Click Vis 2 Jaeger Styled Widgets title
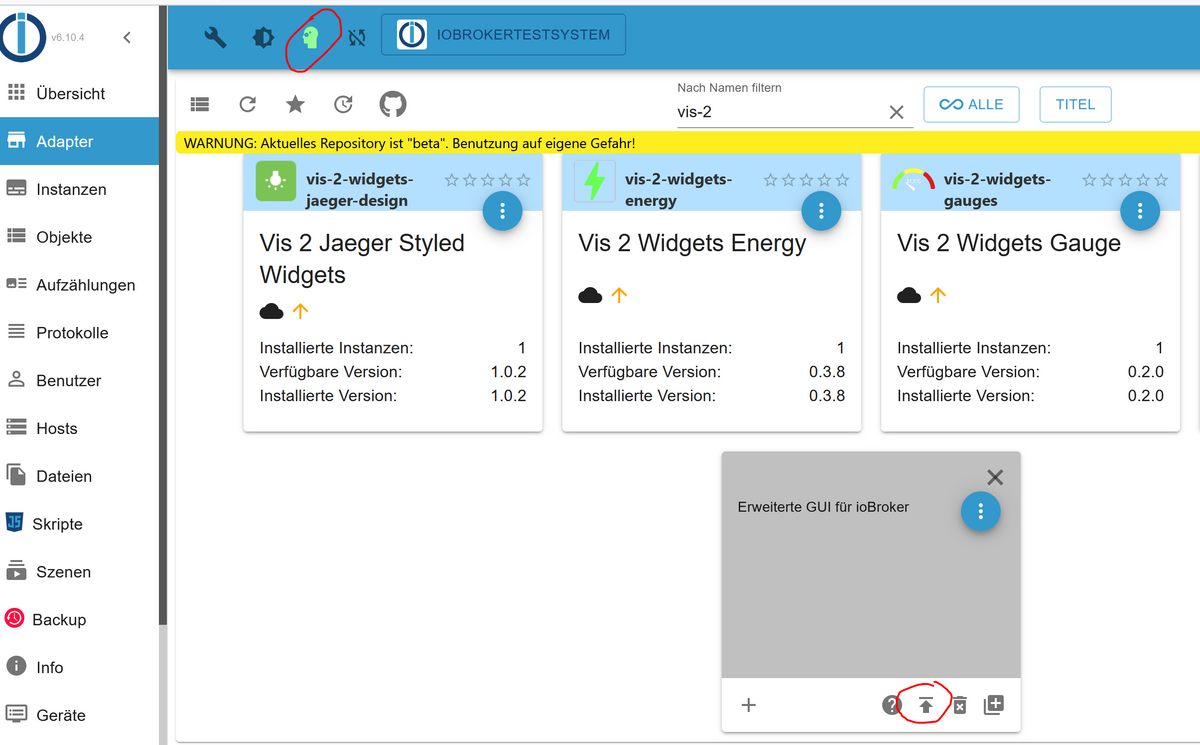 [x=362, y=259]
